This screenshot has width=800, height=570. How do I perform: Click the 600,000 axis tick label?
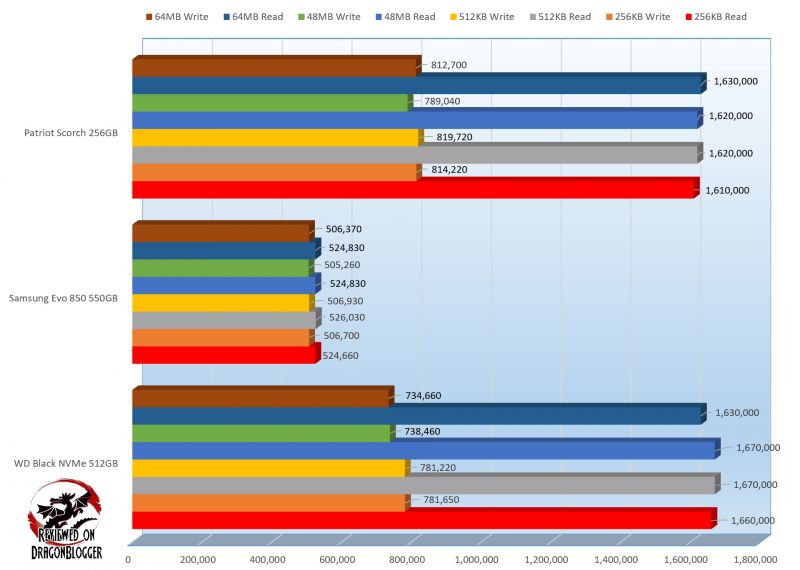coord(337,560)
